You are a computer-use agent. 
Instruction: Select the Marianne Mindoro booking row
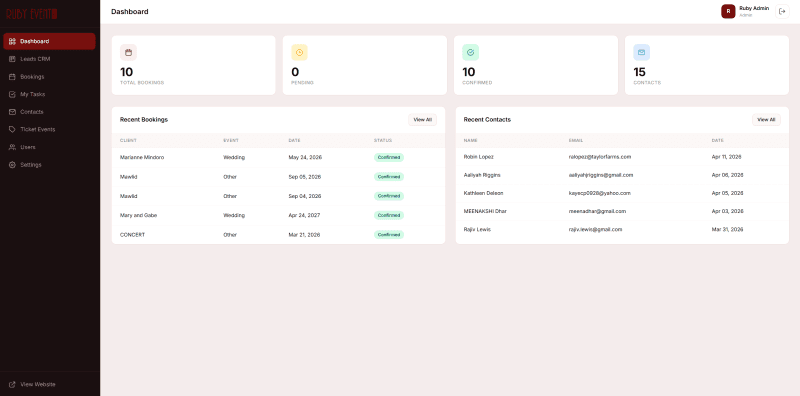[x=279, y=158]
